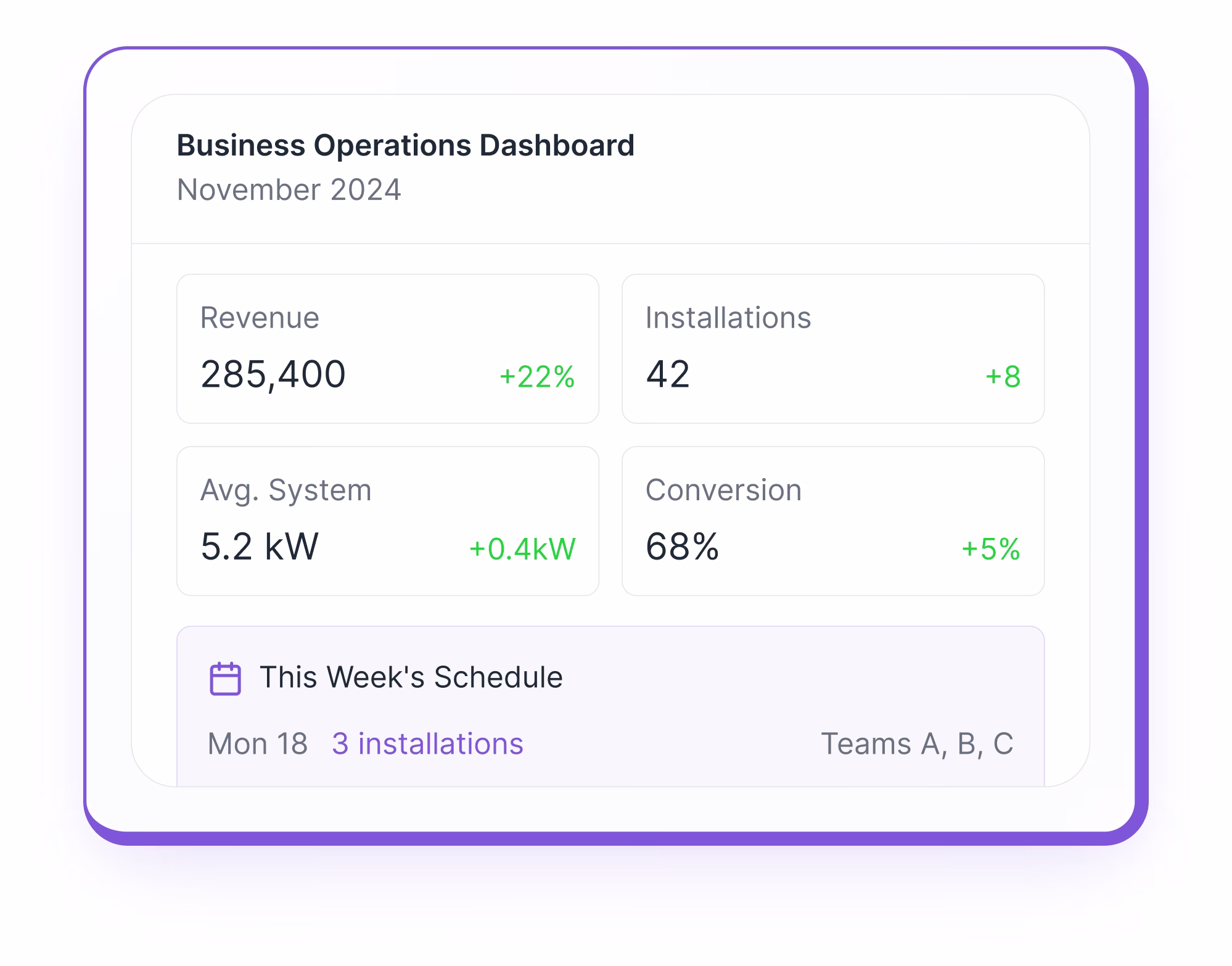Click the +5% conversion change badge
This screenshot has width=1232, height=966.
(990, 549)
